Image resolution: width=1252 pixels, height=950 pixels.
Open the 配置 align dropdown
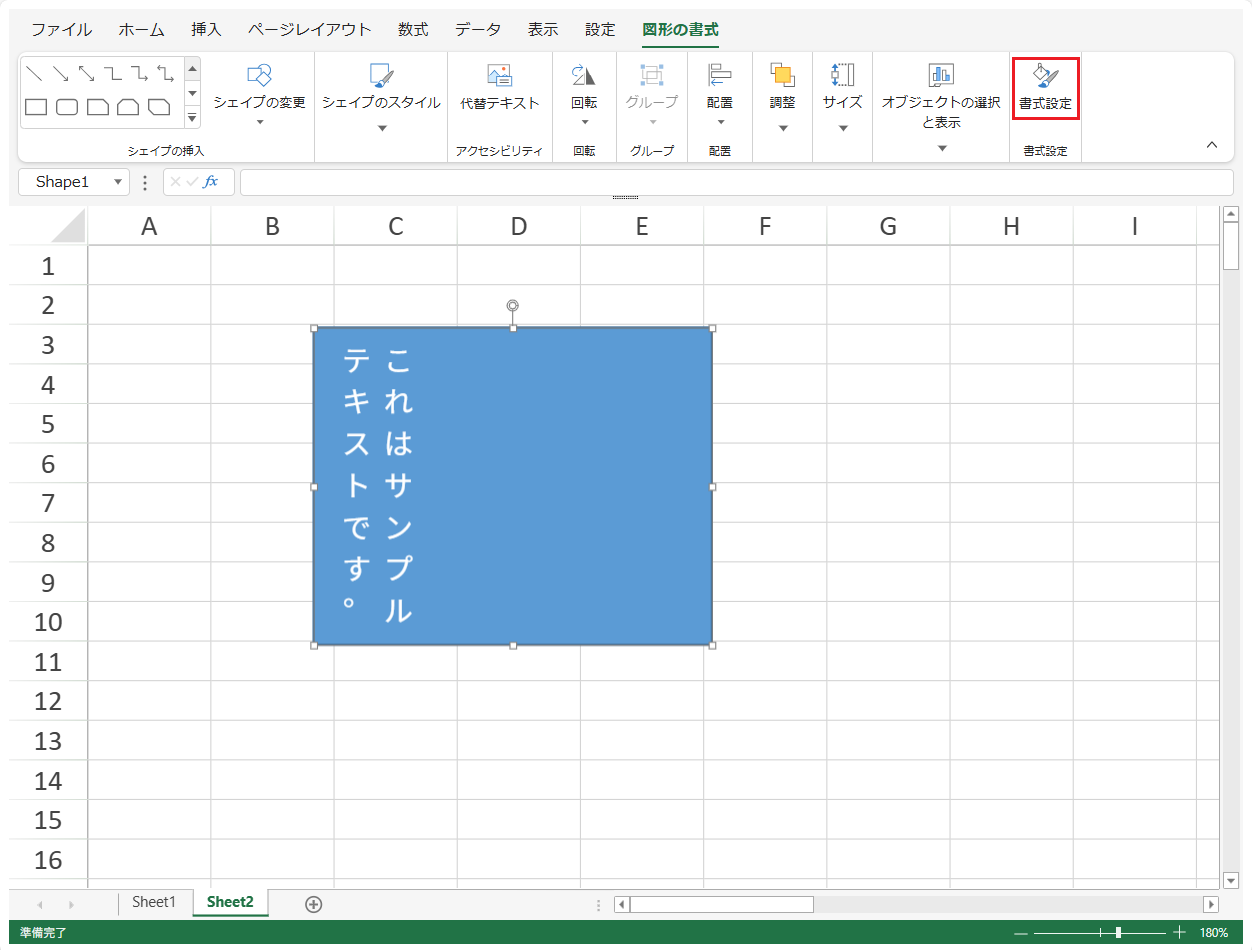pos(720,123)
